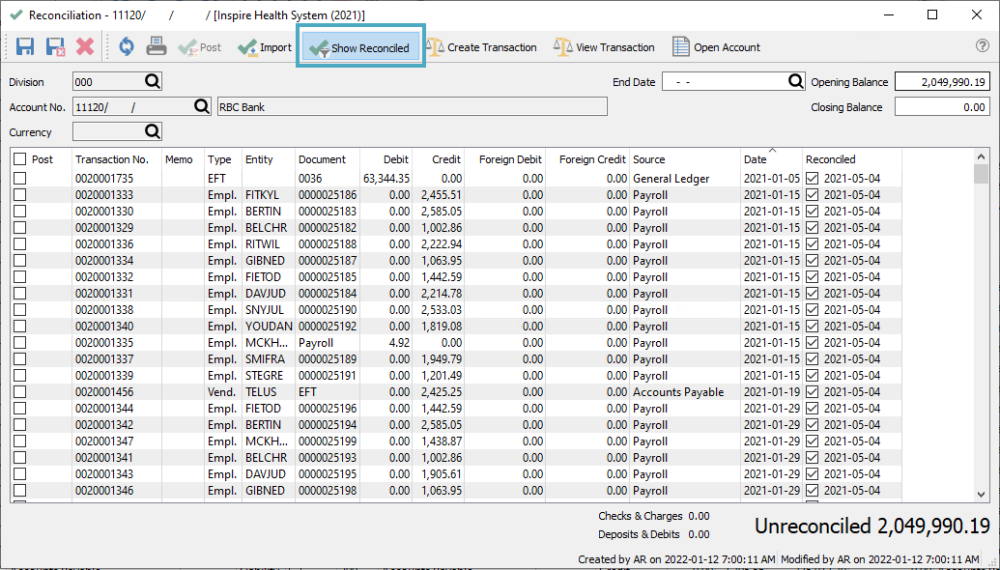Open the Division lookup search

tap(152, 82)
